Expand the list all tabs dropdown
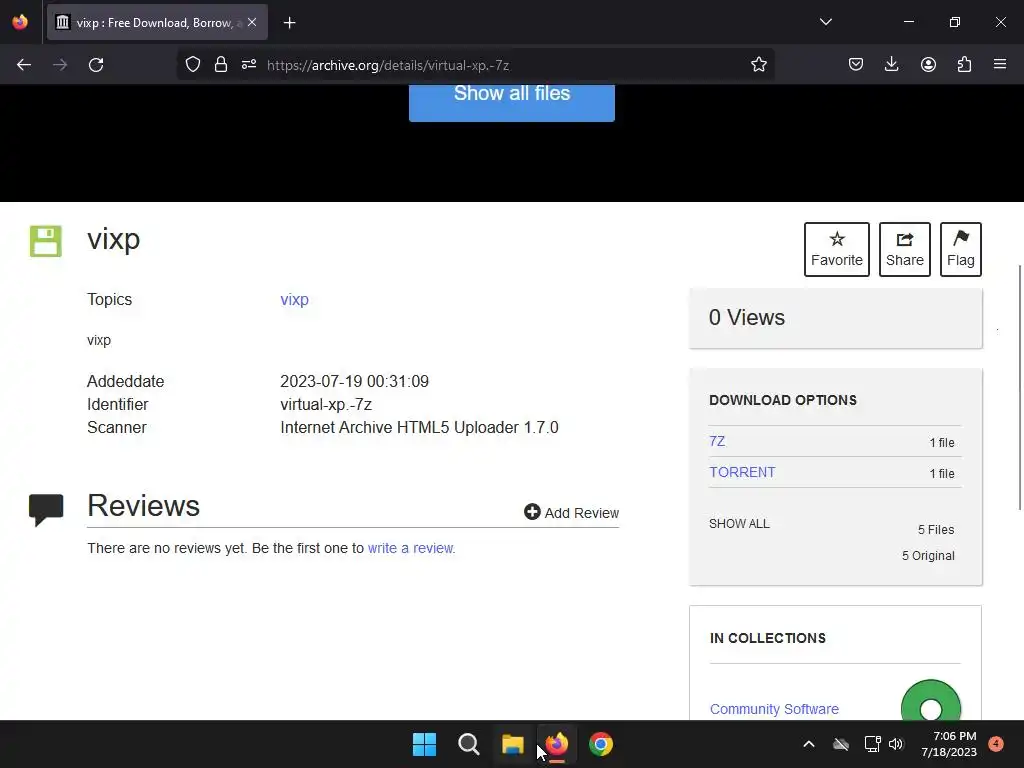The width and height of the screenshot is (1024, 768). [825, 22]
